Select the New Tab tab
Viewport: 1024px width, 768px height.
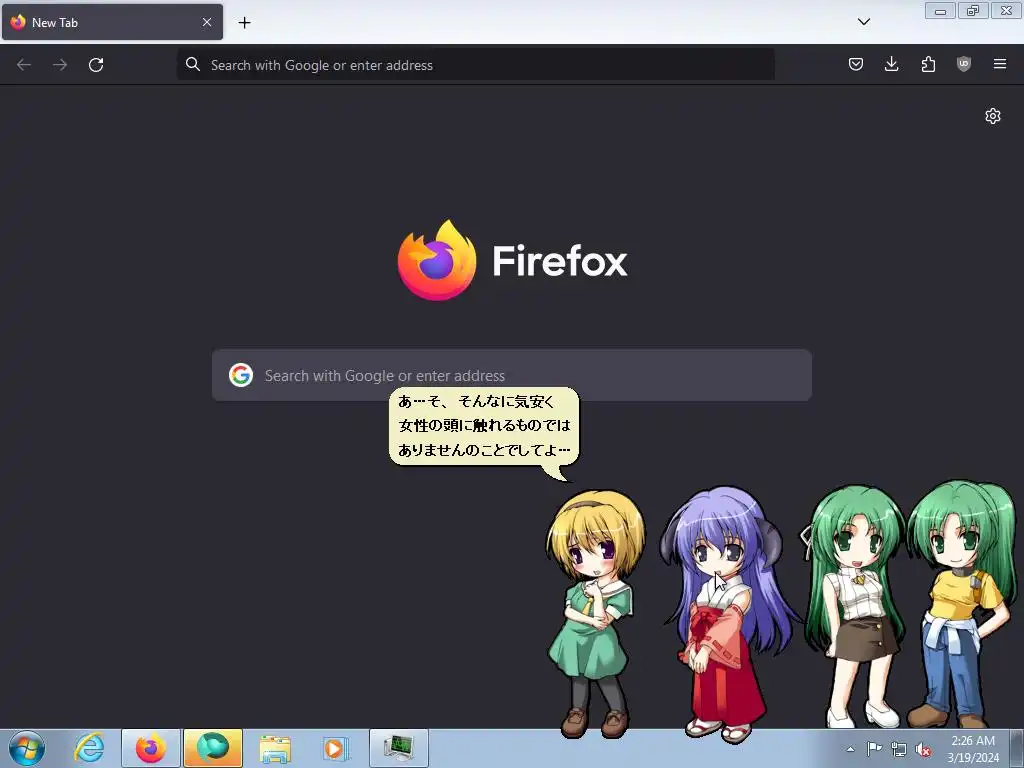tap(112, 22)
